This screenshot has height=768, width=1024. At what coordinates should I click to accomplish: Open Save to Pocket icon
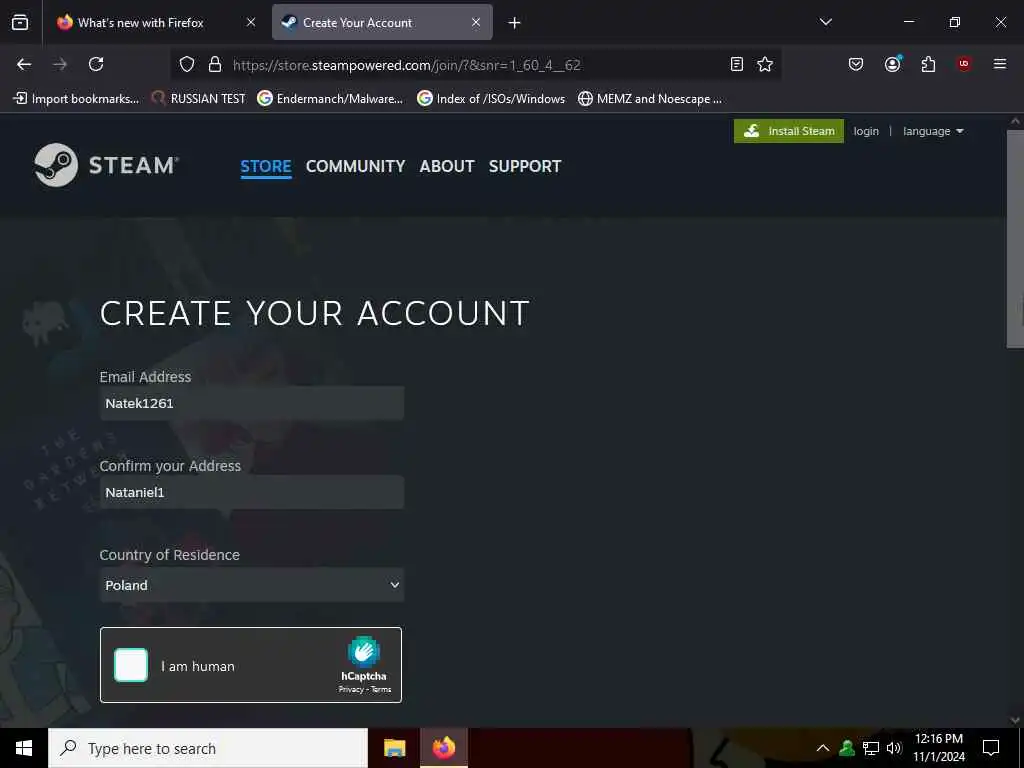tap(856, 64)
